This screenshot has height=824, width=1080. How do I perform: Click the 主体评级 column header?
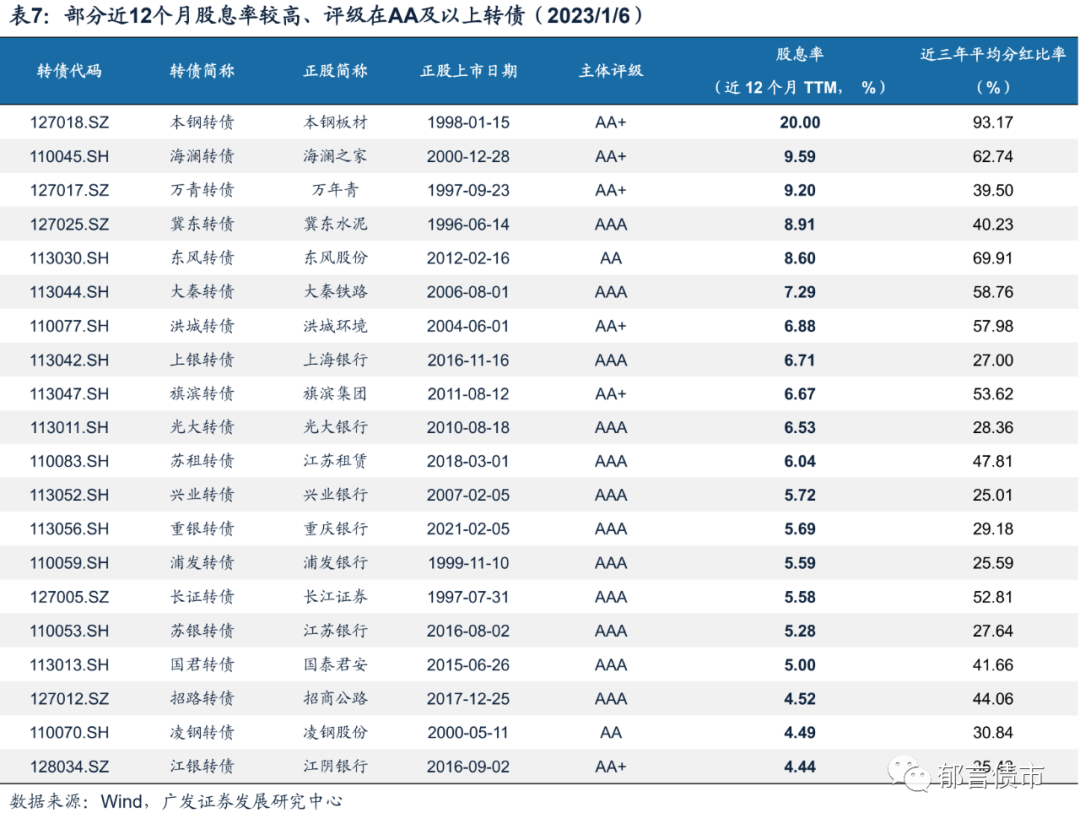(x=611, y=71)
